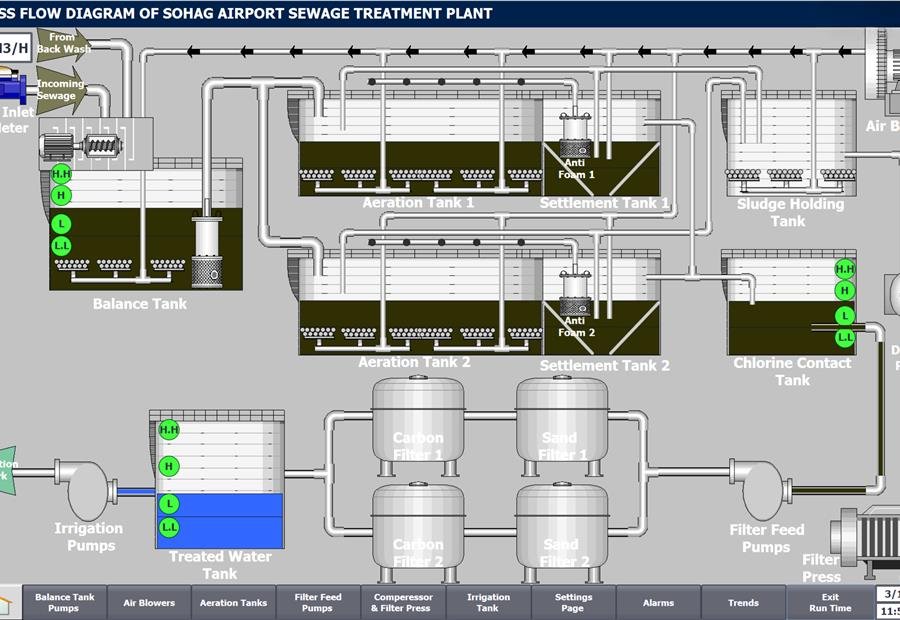Viewport: 900px width, 620px height.
Task: Click the Incoming Sewage arrow
Action: [x=61, y=90]
